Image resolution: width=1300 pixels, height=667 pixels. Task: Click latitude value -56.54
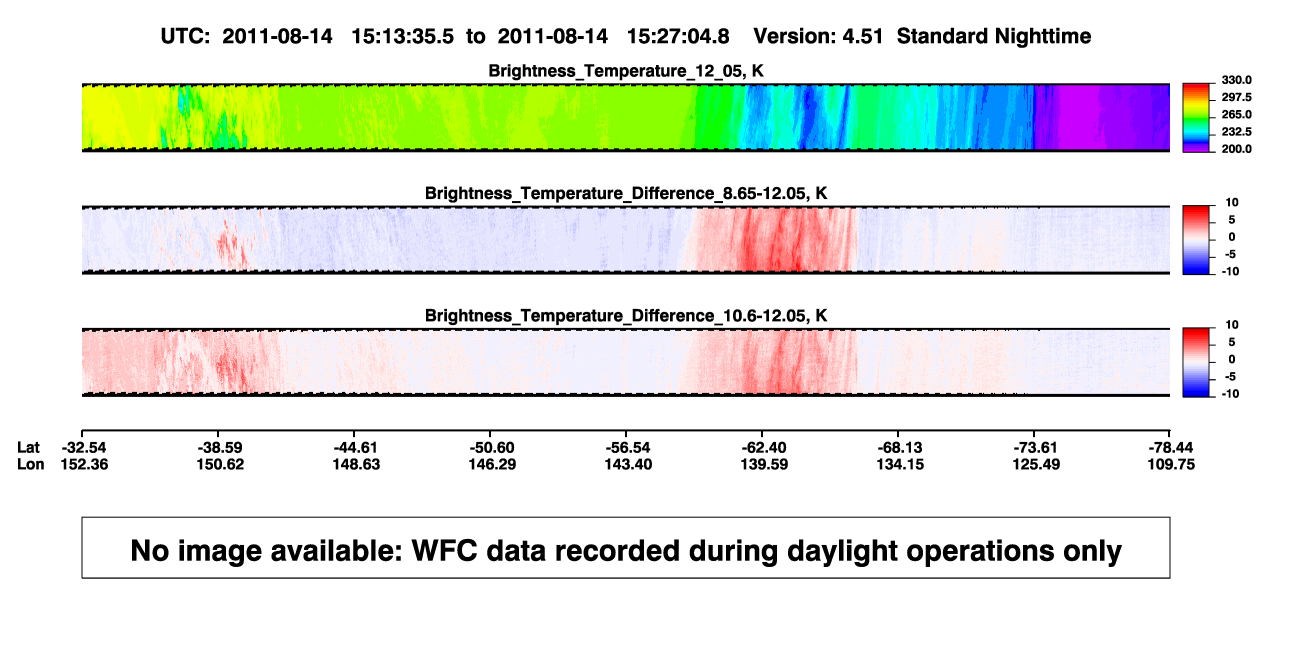coord(627,447)
